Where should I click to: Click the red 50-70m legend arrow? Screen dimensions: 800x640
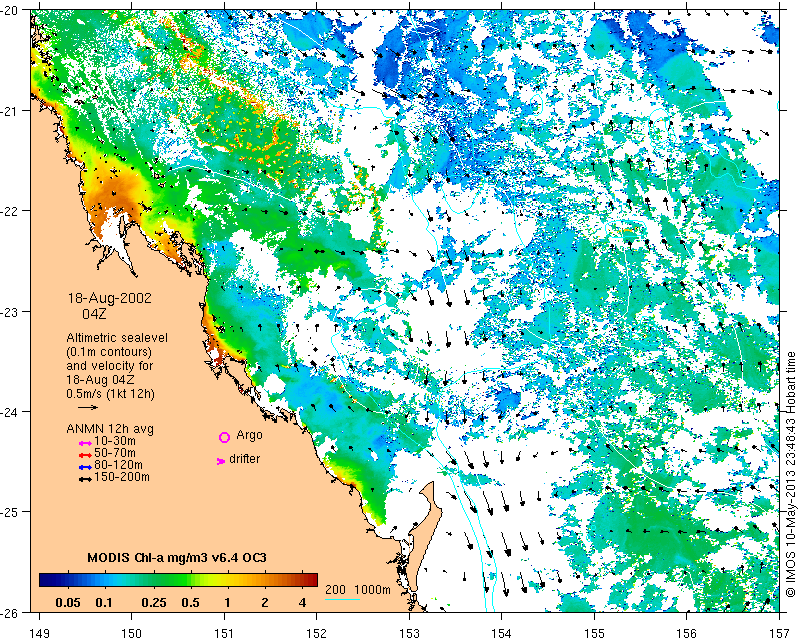pyautogui.click(x=85, y=455)
